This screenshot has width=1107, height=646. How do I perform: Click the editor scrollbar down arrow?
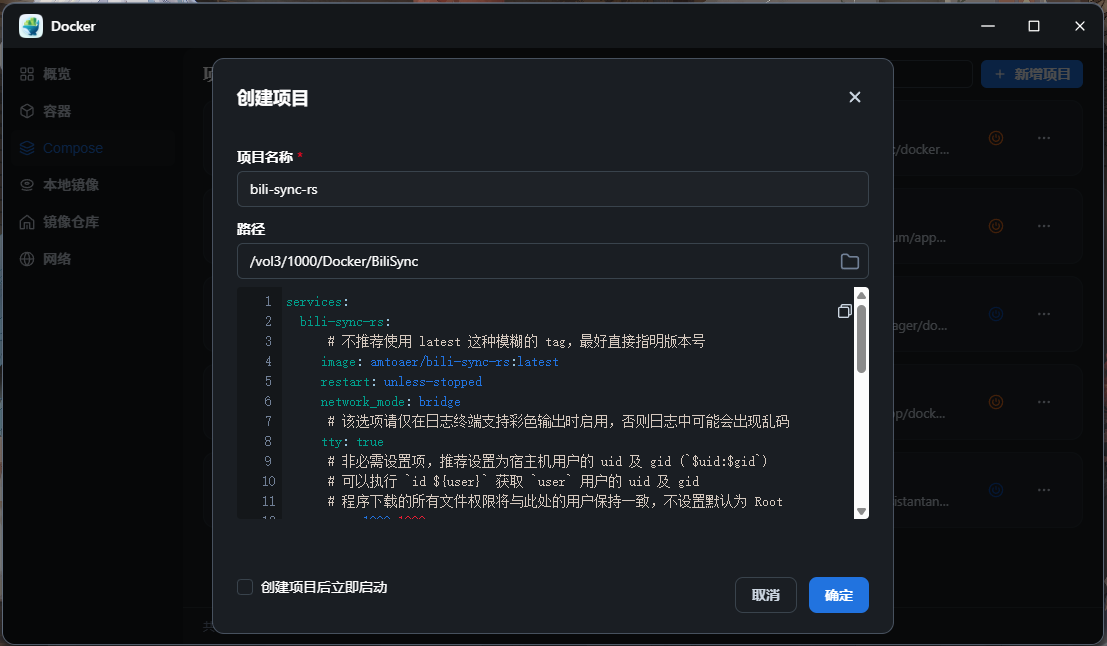coord(861,511)
